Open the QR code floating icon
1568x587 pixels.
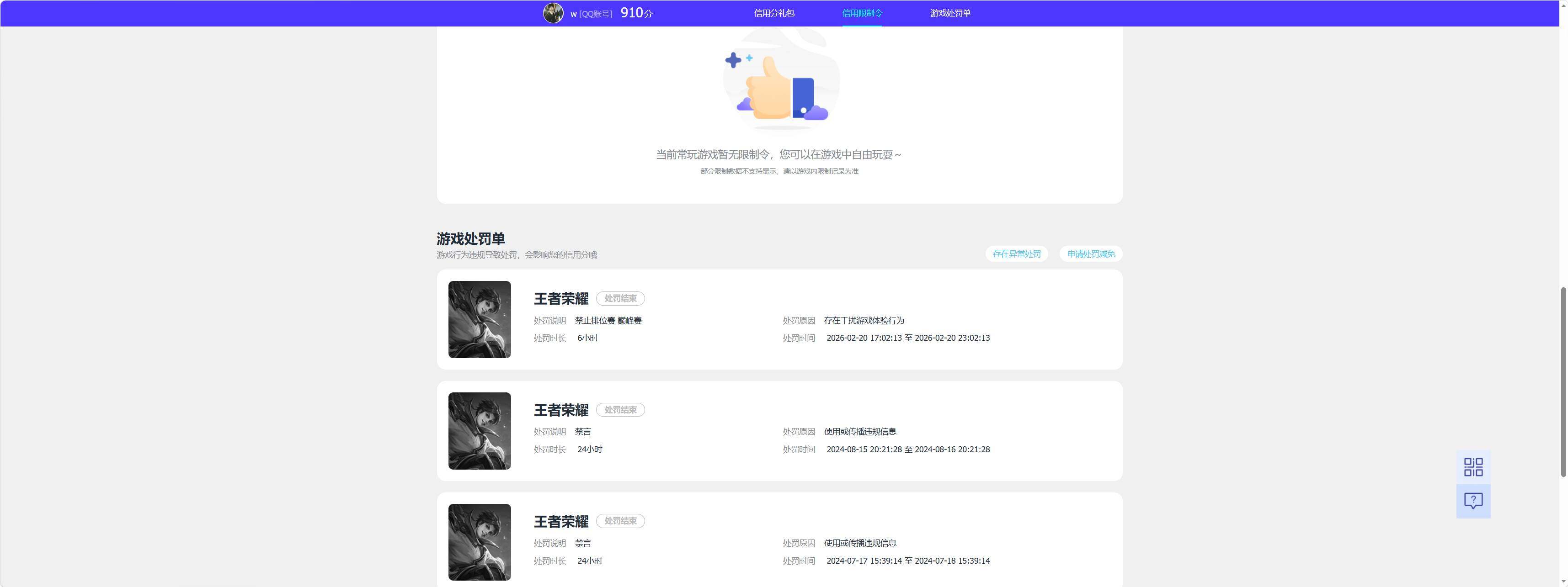coord(1473,467)
